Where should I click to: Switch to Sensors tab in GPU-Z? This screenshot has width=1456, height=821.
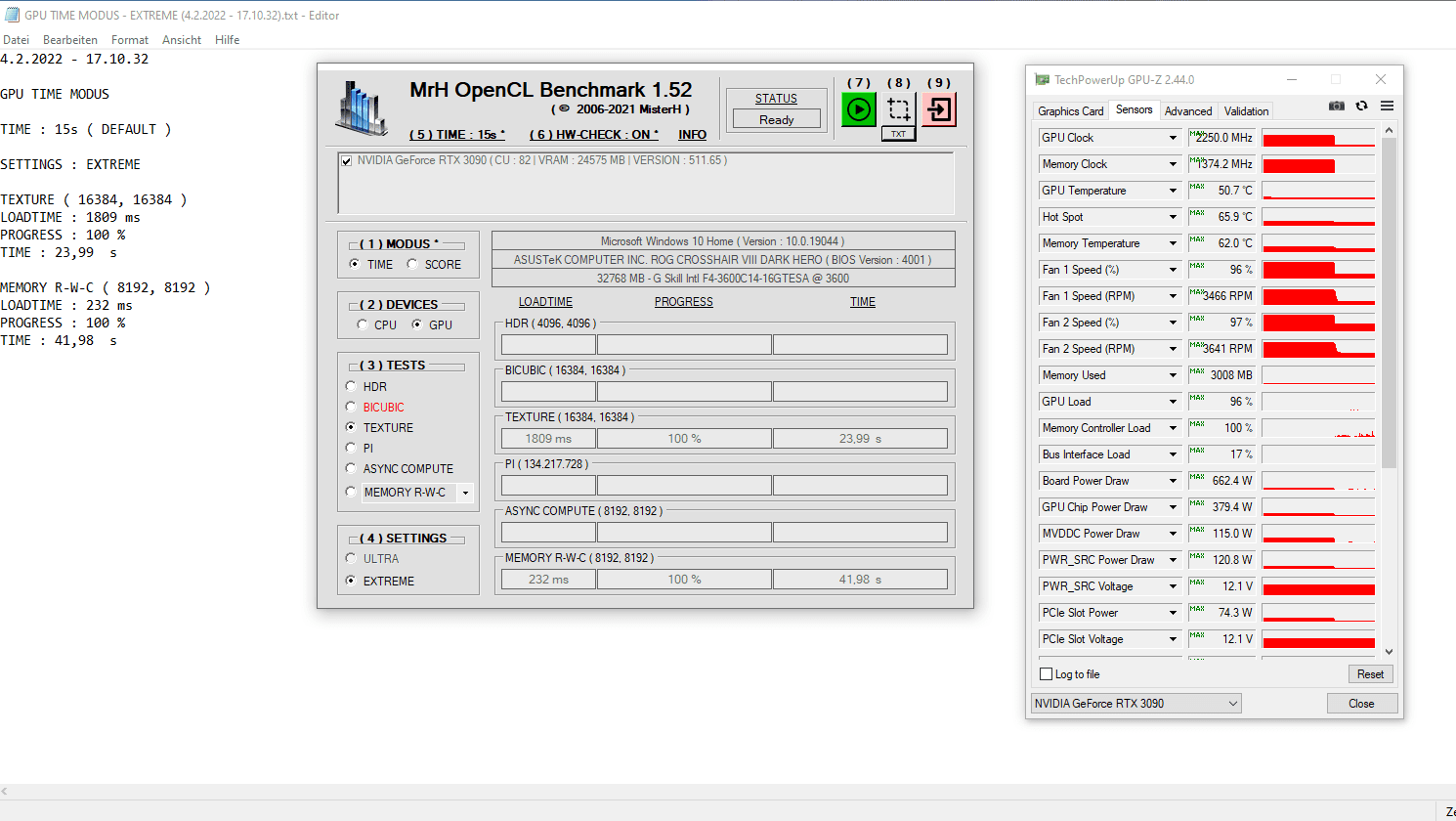pyautogui.click(x=1135, y=109)
